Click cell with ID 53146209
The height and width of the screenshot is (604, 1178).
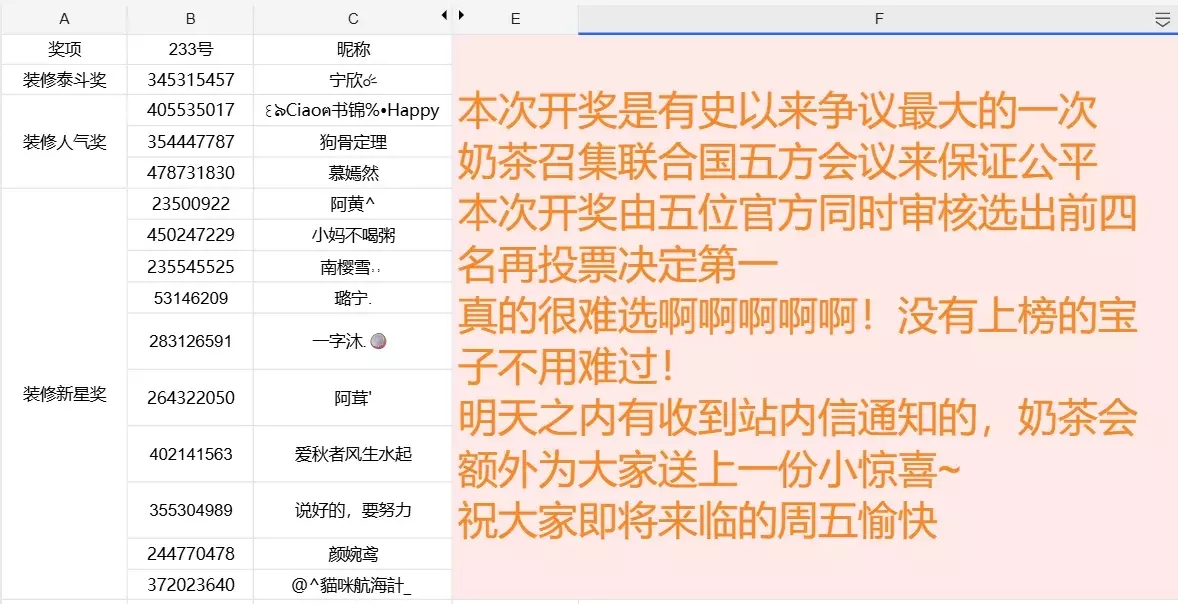[190, 298]
